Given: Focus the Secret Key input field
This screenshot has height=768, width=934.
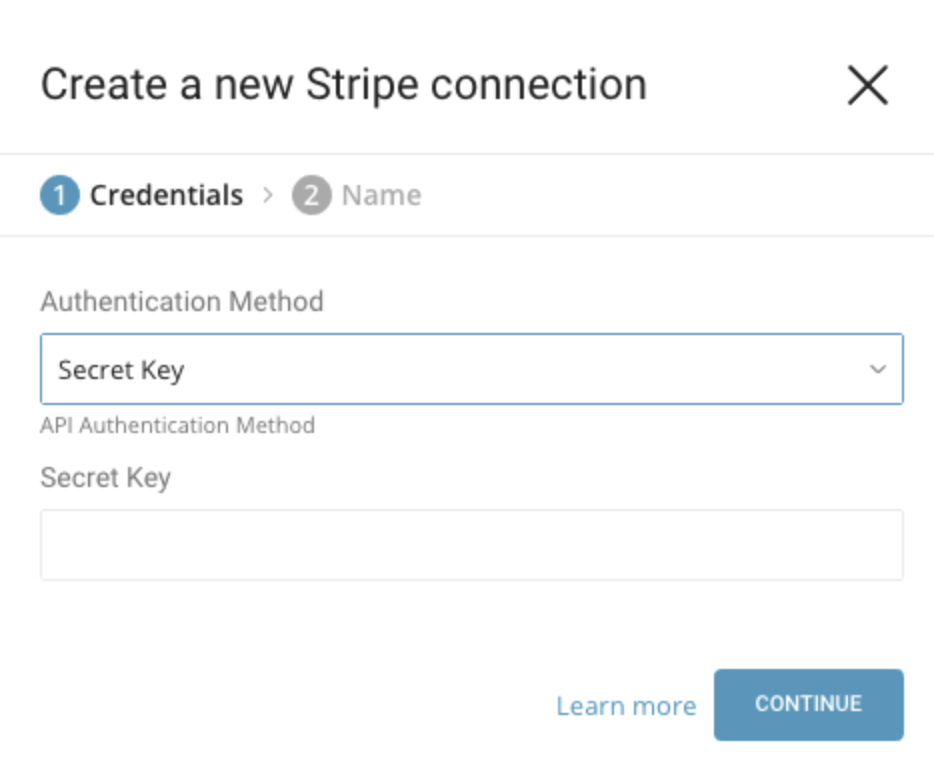Looking at the screenshot, I should click(x=471, y=545).
